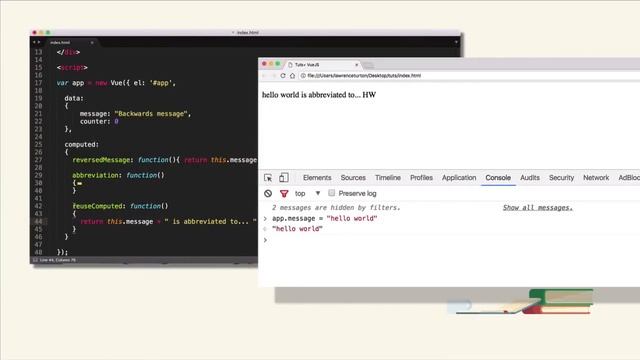
Task: Open the Audits tab
Action: pyautogui.click(x=530, y=178)
